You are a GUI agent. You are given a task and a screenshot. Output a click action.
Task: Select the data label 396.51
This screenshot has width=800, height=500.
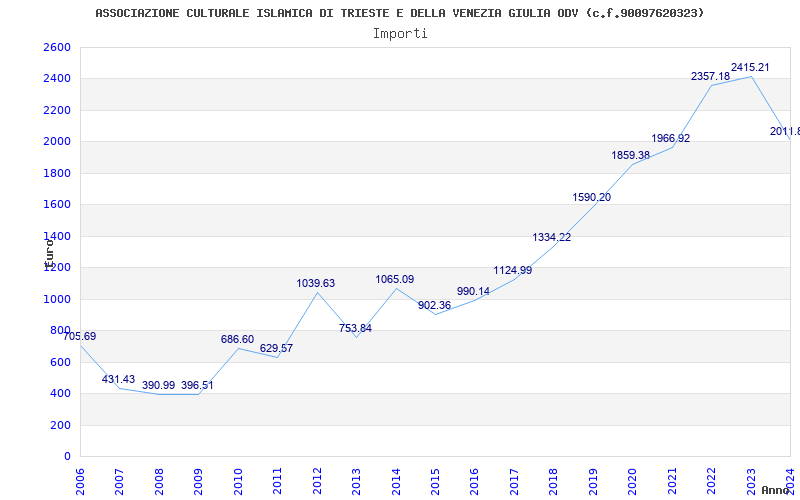[197, 385]
